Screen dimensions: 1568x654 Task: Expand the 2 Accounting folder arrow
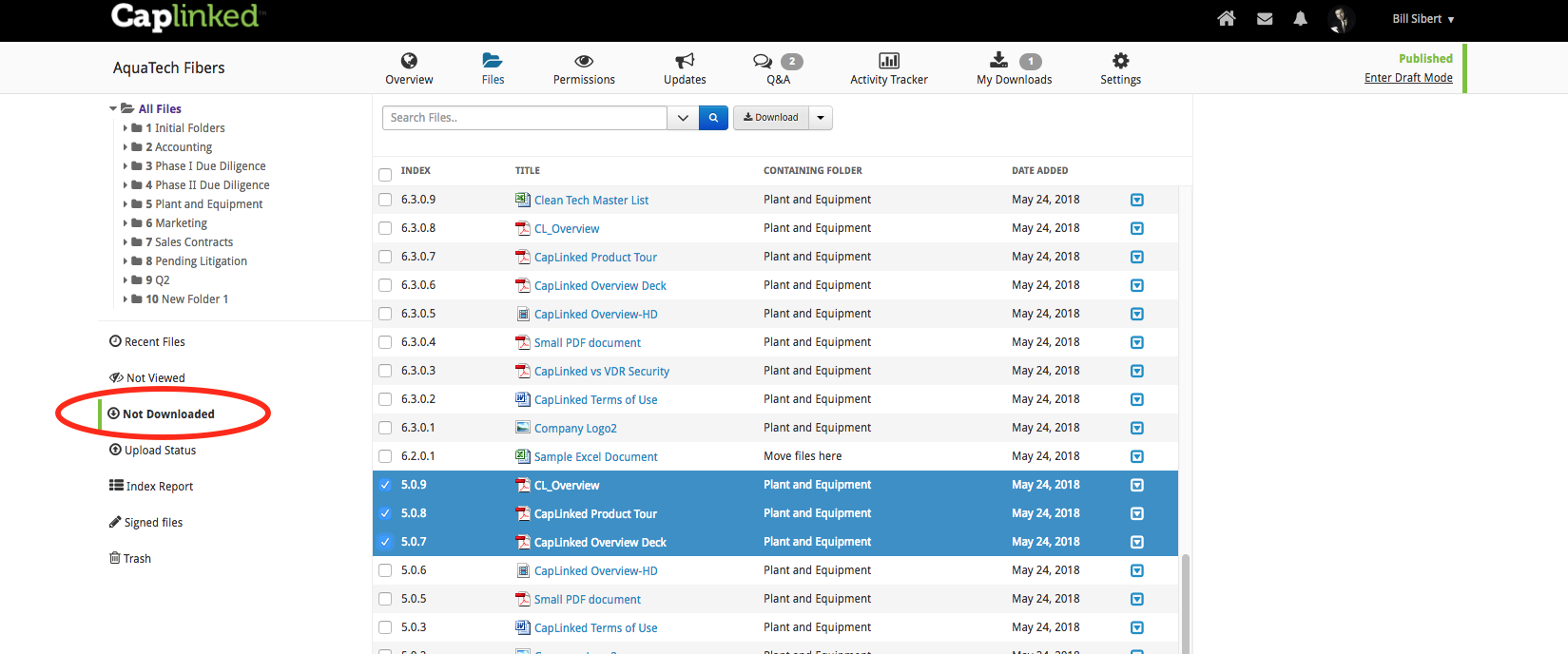(x=126, y=146)
